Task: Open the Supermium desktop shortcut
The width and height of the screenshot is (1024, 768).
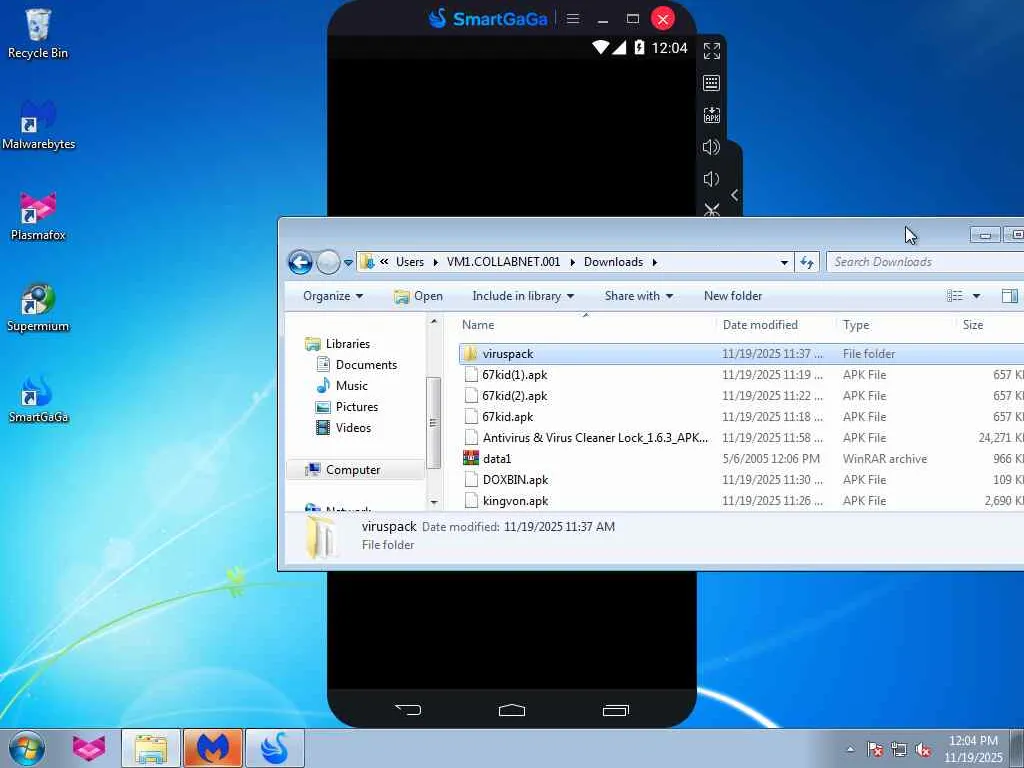Action: tap(38, 308)
